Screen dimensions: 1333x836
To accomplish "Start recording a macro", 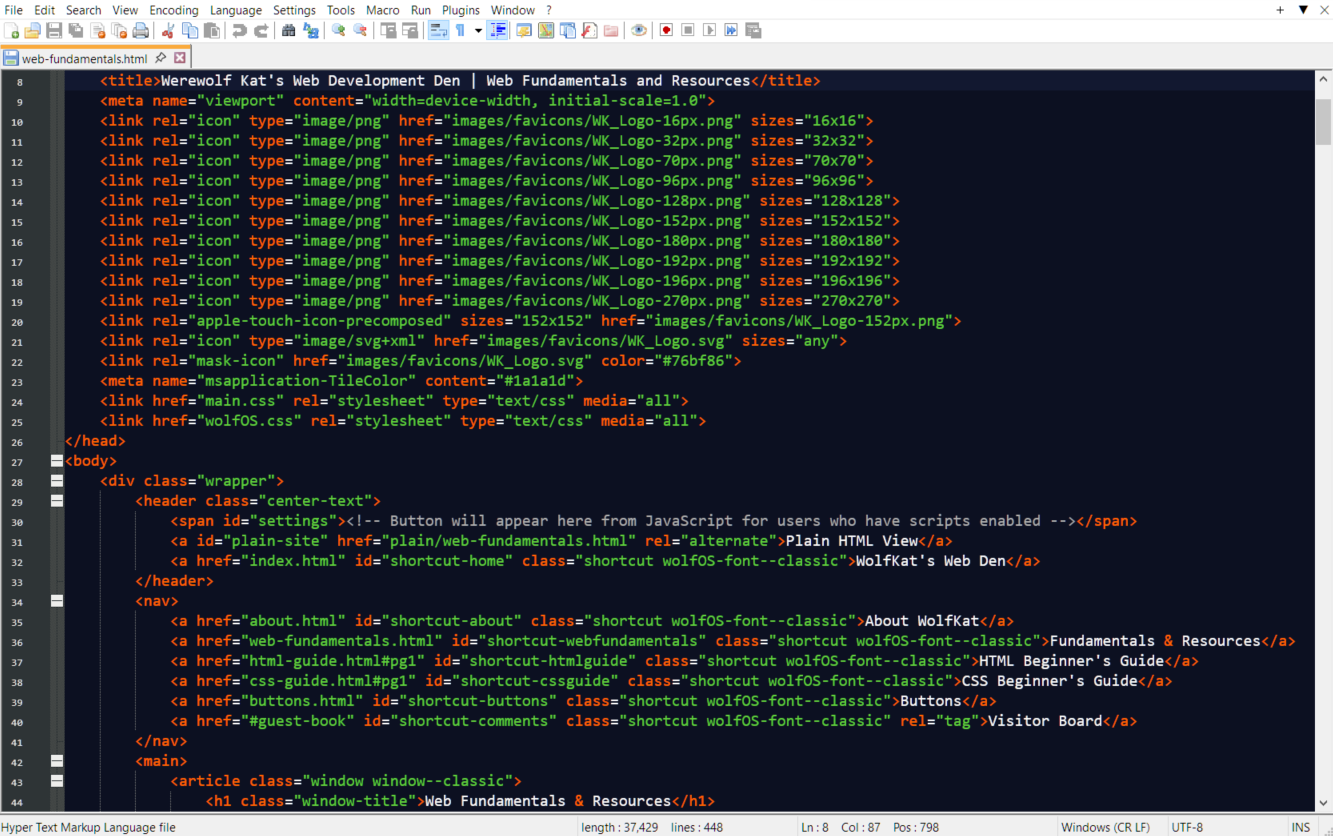I will coord(666,30).
